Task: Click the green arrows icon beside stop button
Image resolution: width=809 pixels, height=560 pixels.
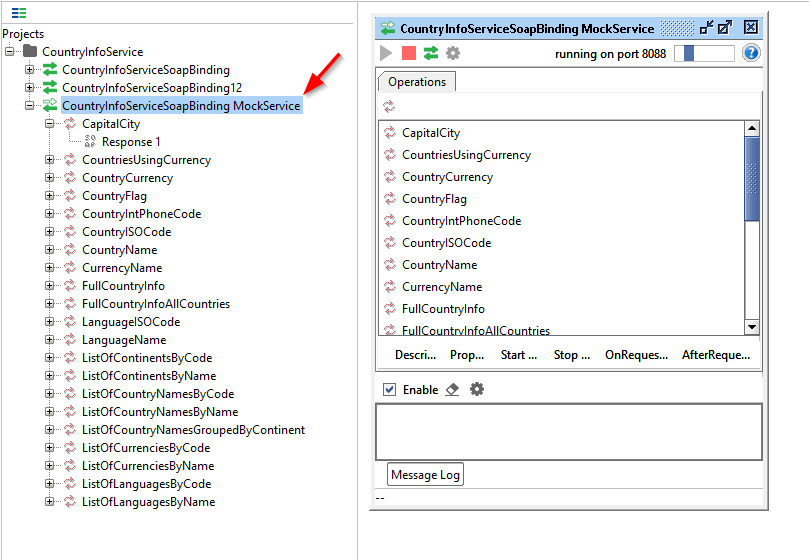Action: coord(431,53)
